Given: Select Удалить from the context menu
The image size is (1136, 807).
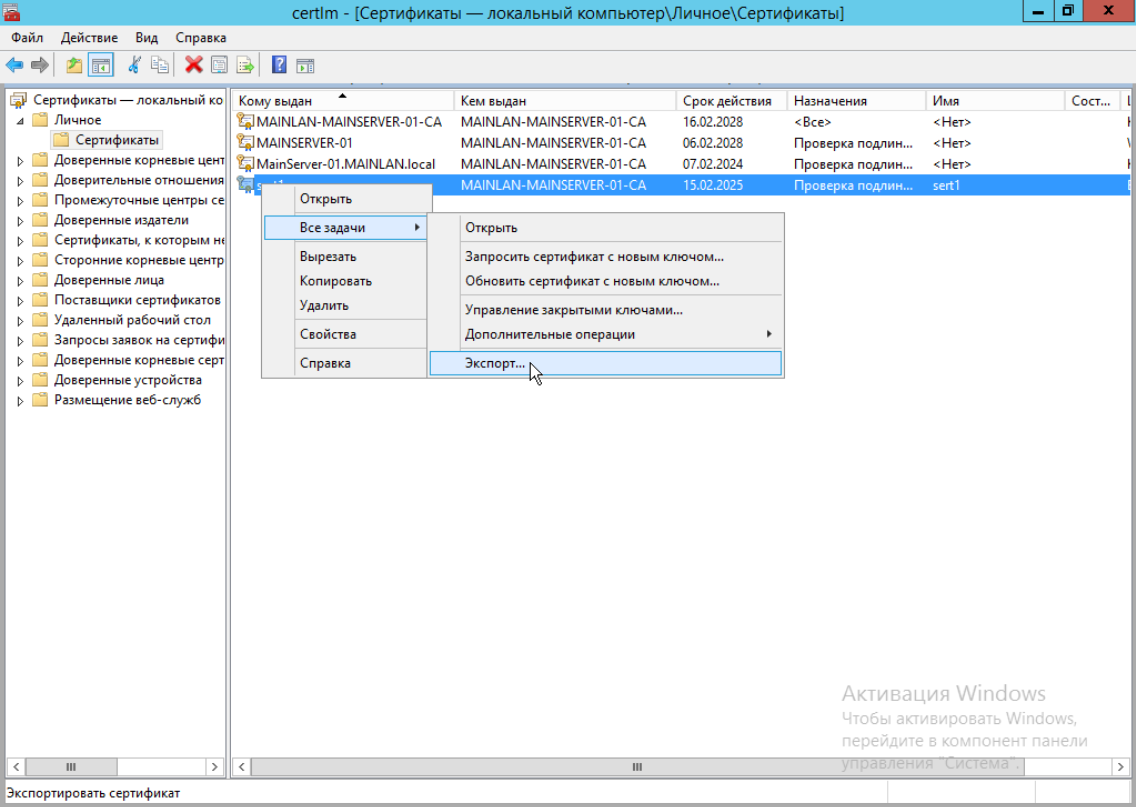Looking at the screenshot, I should pyautogui.click(x=324, y=305).
